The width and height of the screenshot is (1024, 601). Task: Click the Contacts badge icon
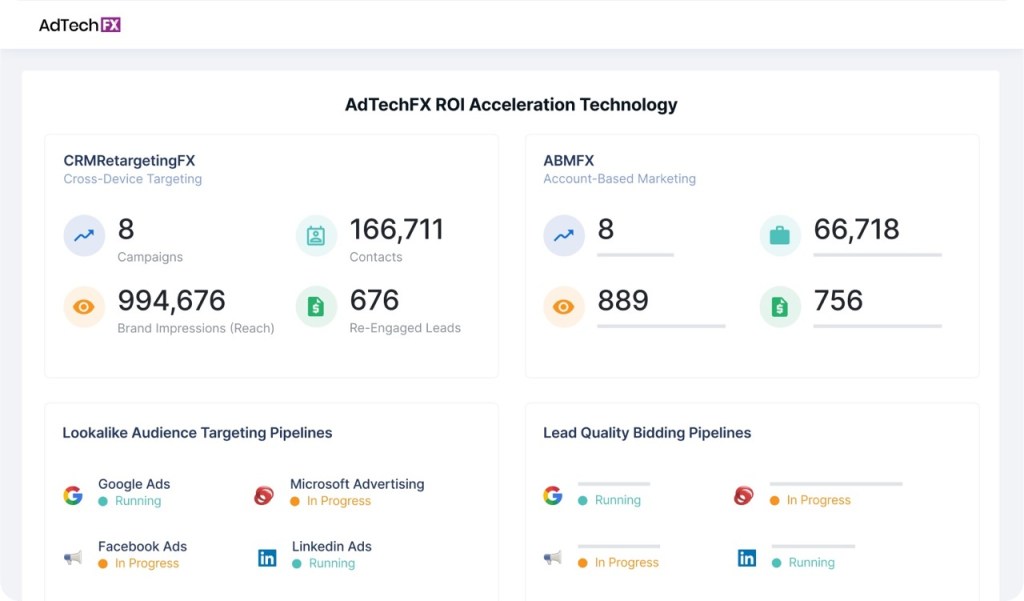(x=316, y=236)
